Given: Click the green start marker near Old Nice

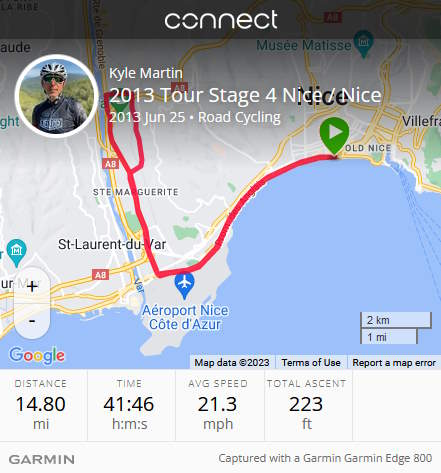Looking at the screenshot, I should 334,135.
